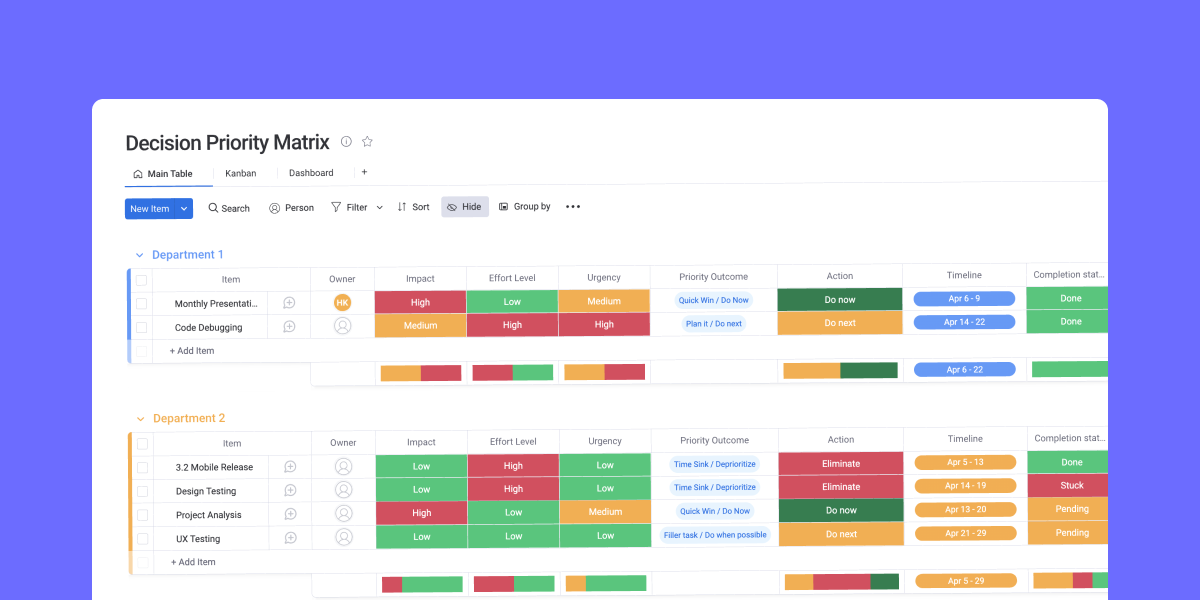Click the Hide columns button

pos(464,207)
